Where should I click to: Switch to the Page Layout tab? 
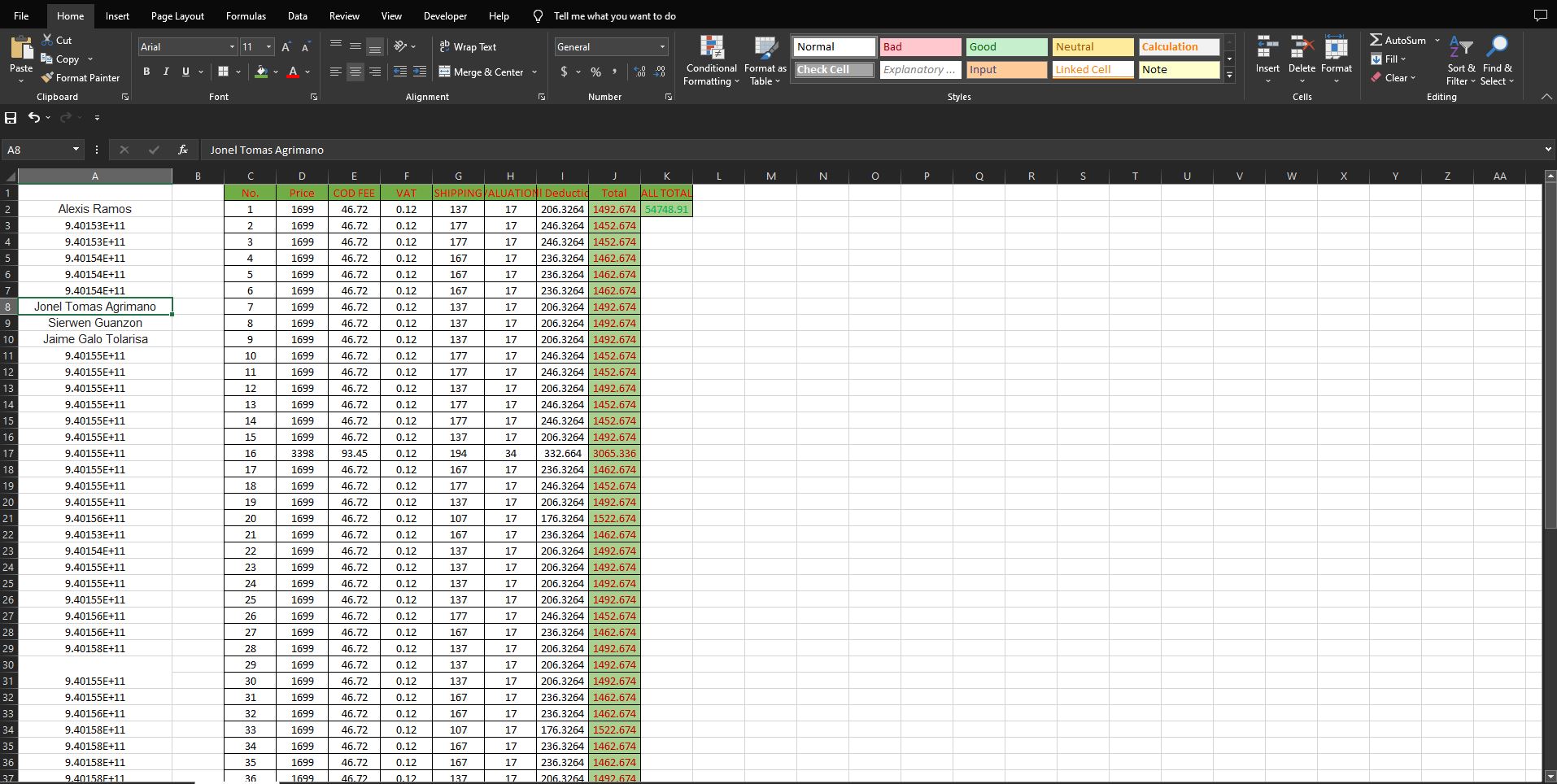[177, 15]
